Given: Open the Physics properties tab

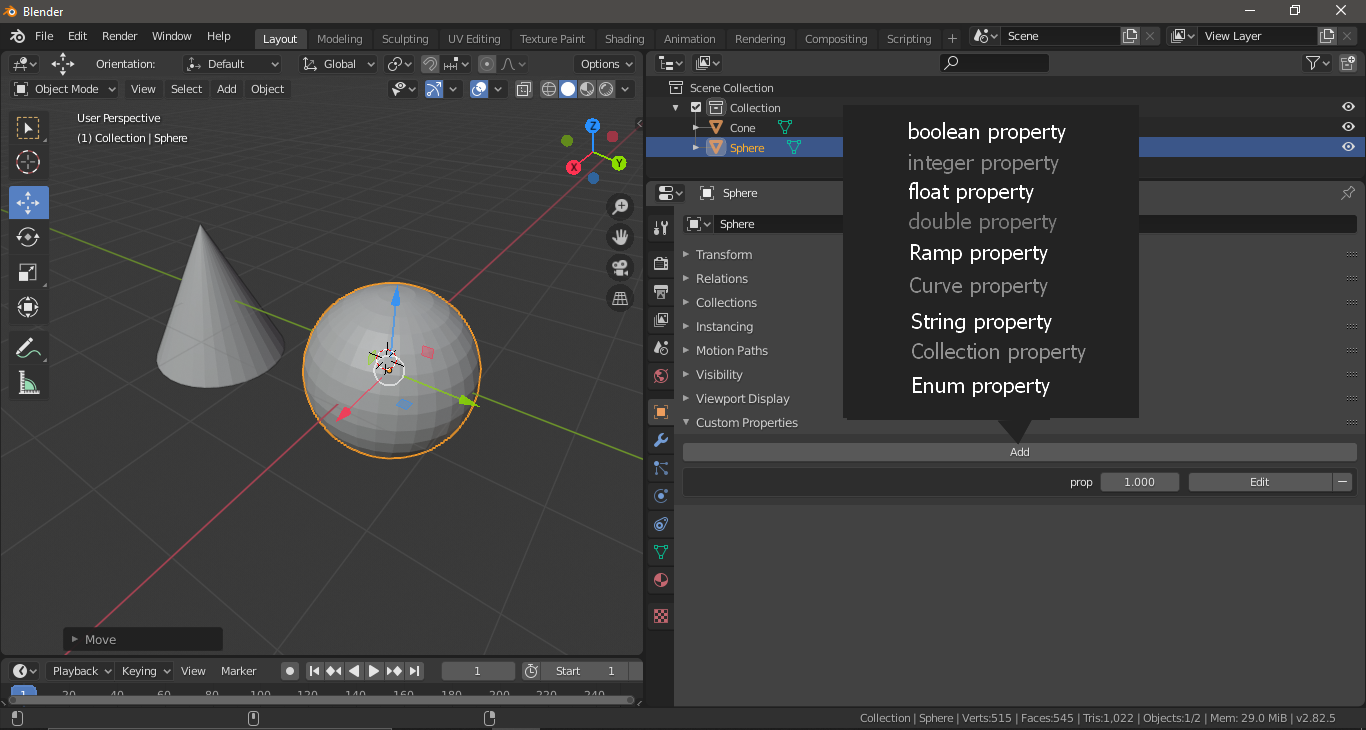Looking at the screenshot, I should coord(660,496).
